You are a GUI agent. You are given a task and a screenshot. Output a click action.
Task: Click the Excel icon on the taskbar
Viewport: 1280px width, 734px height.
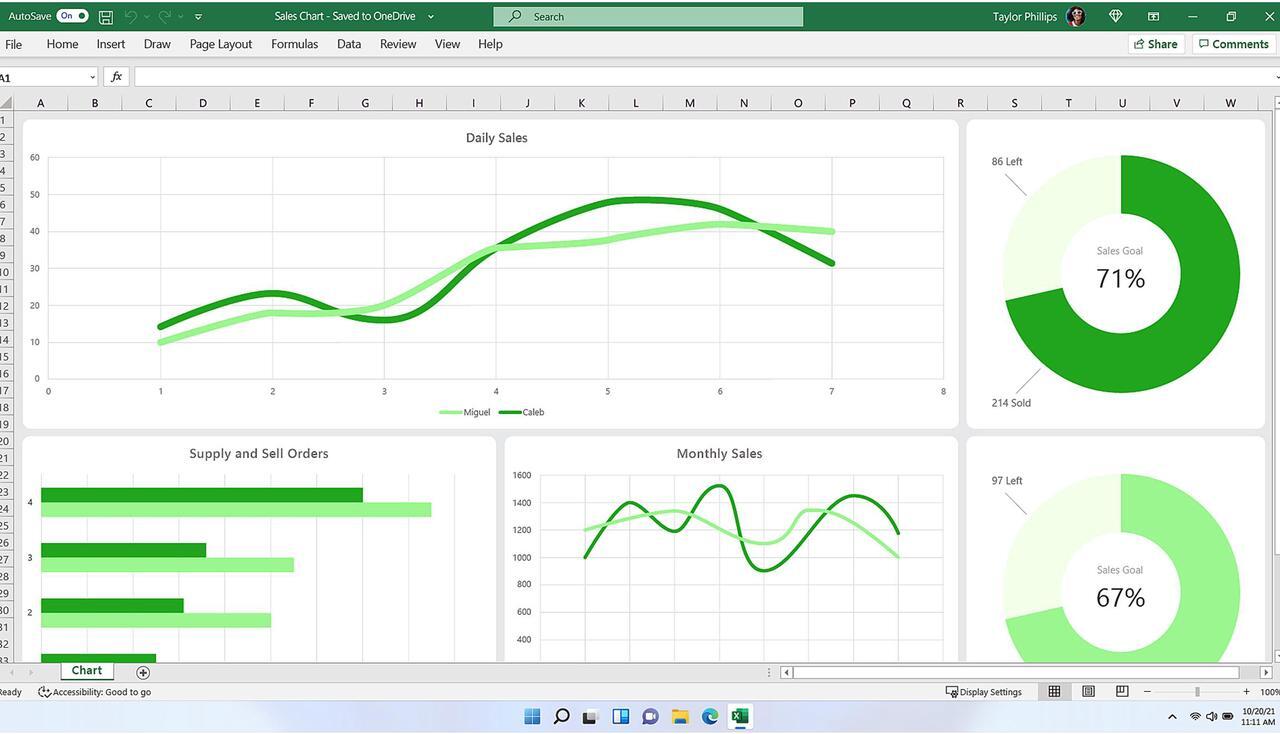coord(740,716)
